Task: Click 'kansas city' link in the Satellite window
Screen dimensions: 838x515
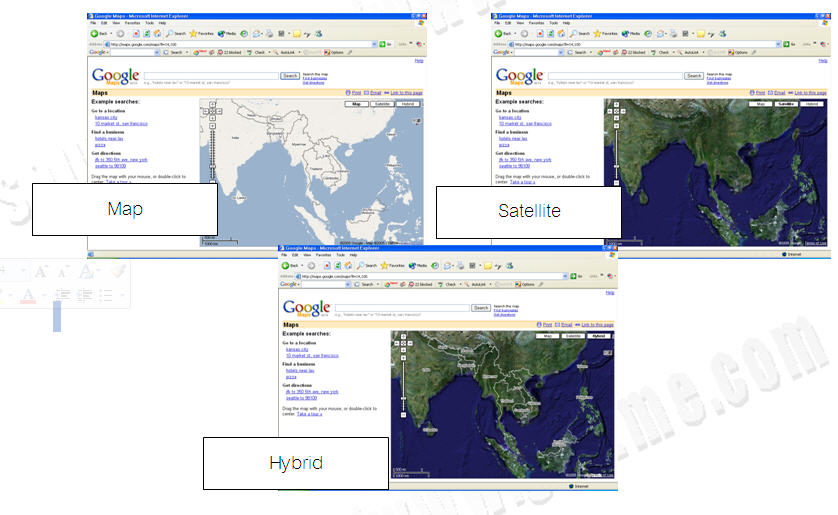Action: [510, 117]
